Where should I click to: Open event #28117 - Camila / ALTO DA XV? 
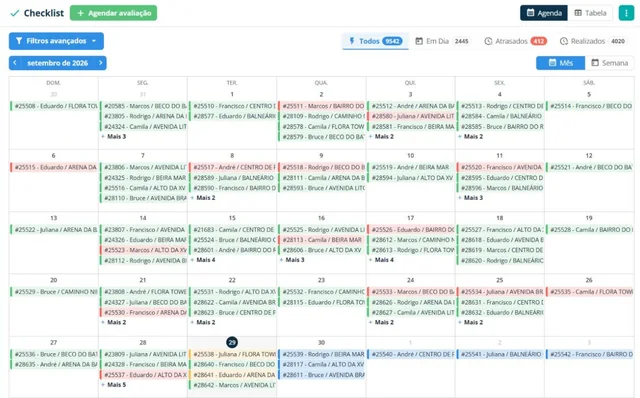(321, 365)
